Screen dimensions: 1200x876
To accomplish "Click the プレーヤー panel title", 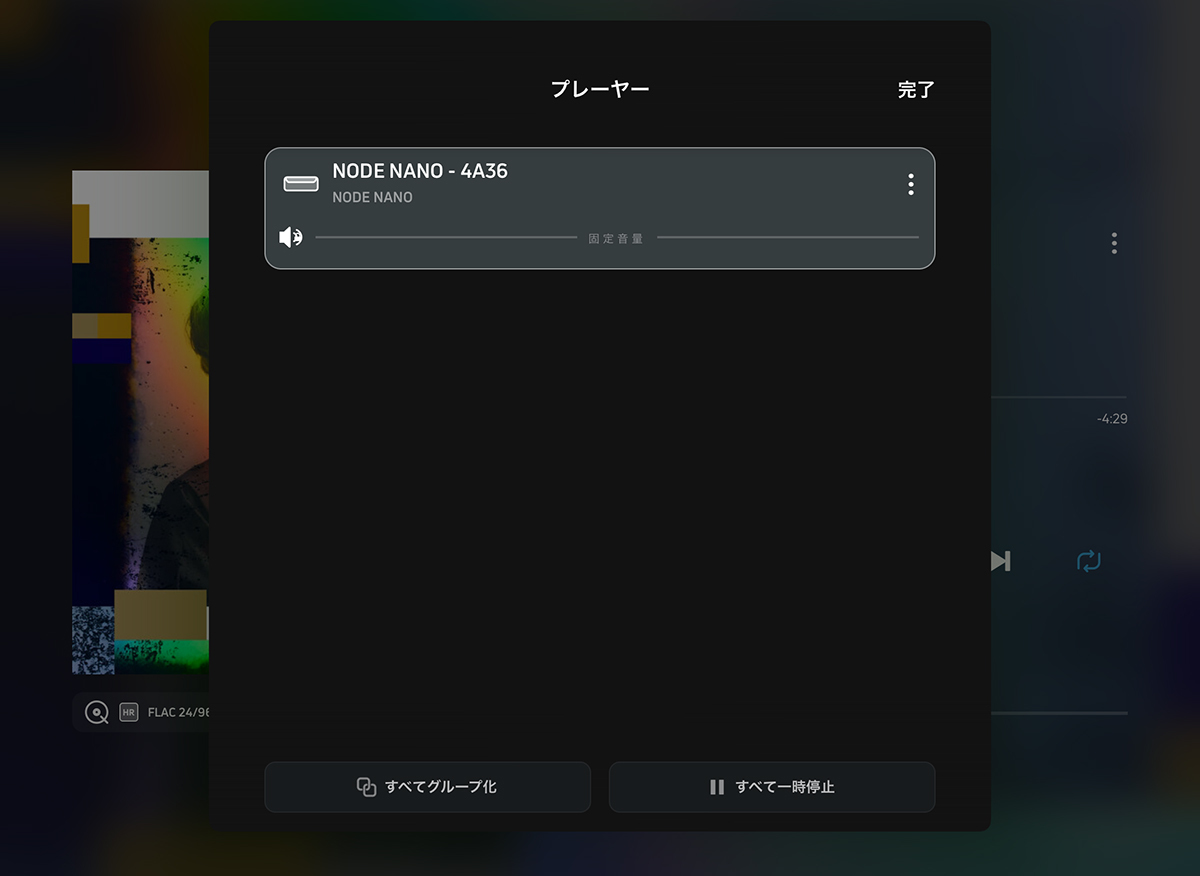I will click(x=600, y=90).
